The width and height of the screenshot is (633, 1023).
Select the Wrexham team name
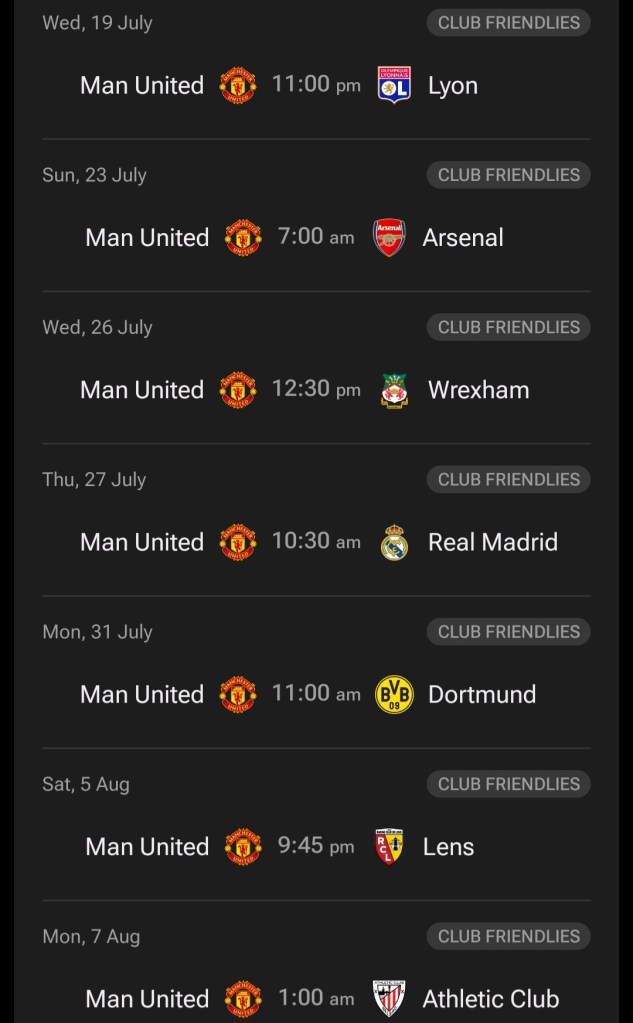pyautogui.click(x=479, y=390)
